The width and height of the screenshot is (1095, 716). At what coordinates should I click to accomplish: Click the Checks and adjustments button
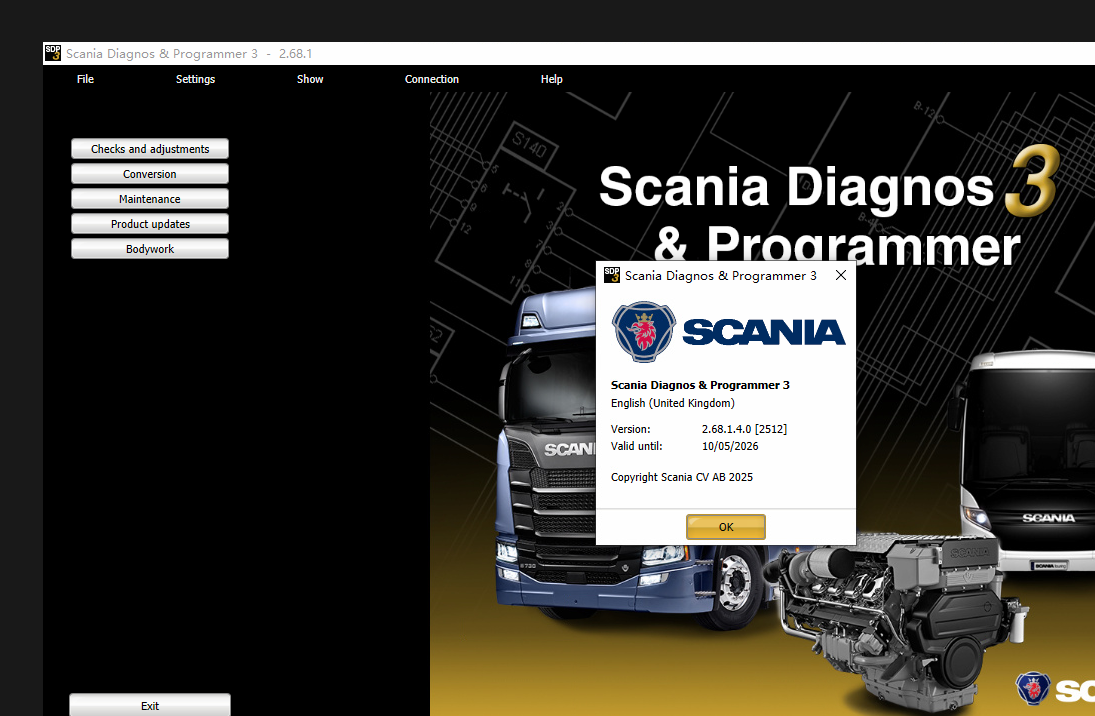click(150, 149)
